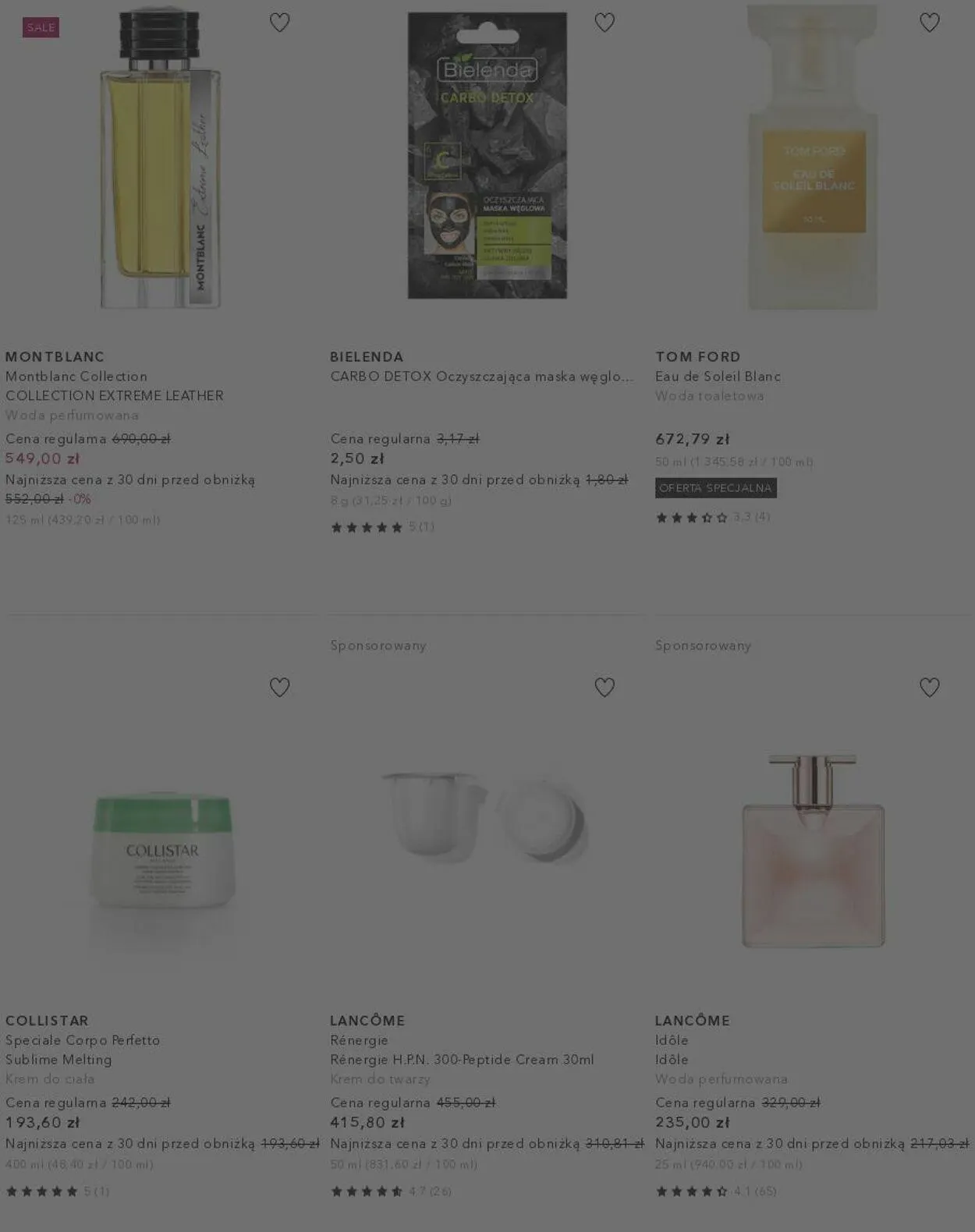975x1232 pixels.
Task: Open Montblanc perfume bottle image
Action: pyautogui.click(x=161, y=156)
